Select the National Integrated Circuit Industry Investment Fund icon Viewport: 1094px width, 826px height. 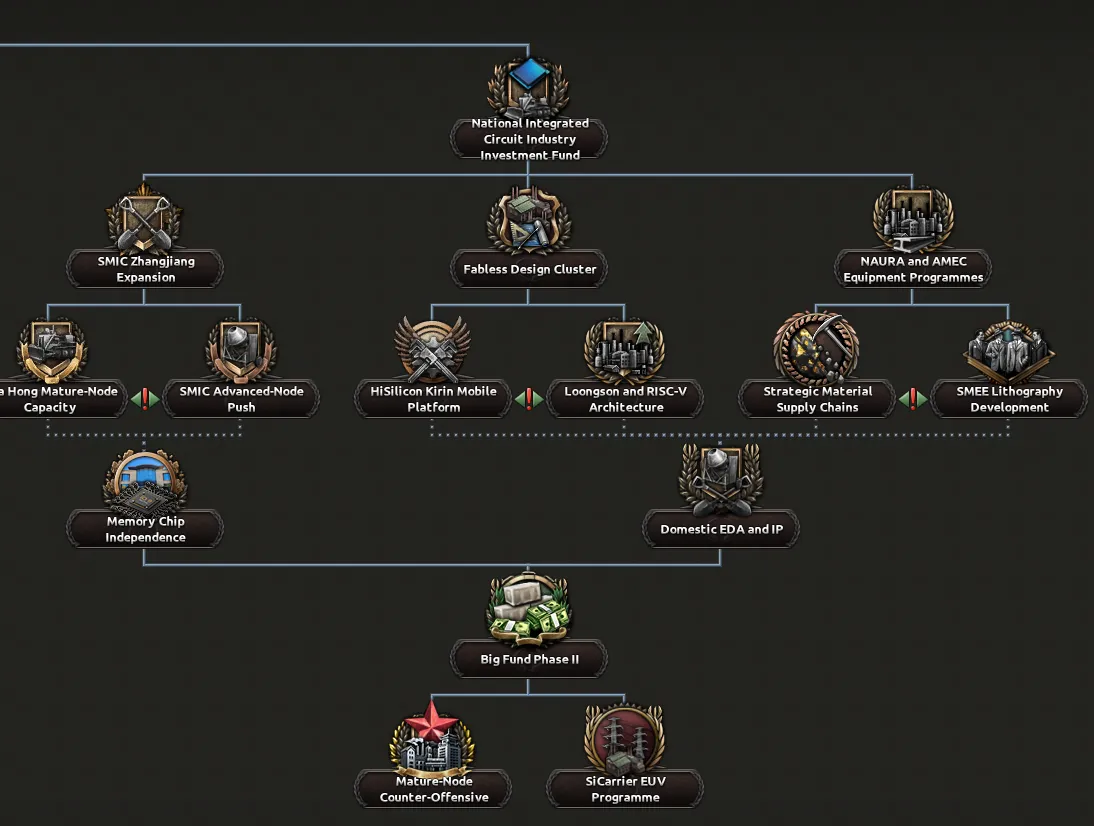529,86
